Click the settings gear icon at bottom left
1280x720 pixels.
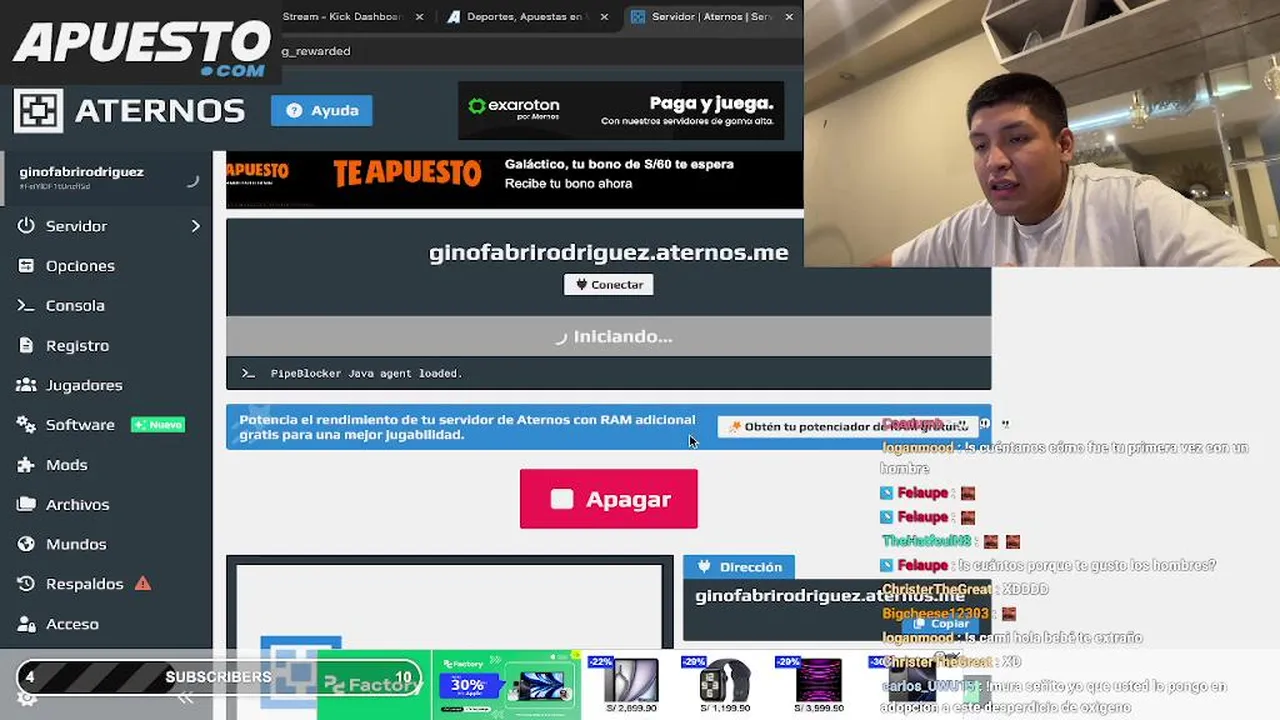(26, 698)
